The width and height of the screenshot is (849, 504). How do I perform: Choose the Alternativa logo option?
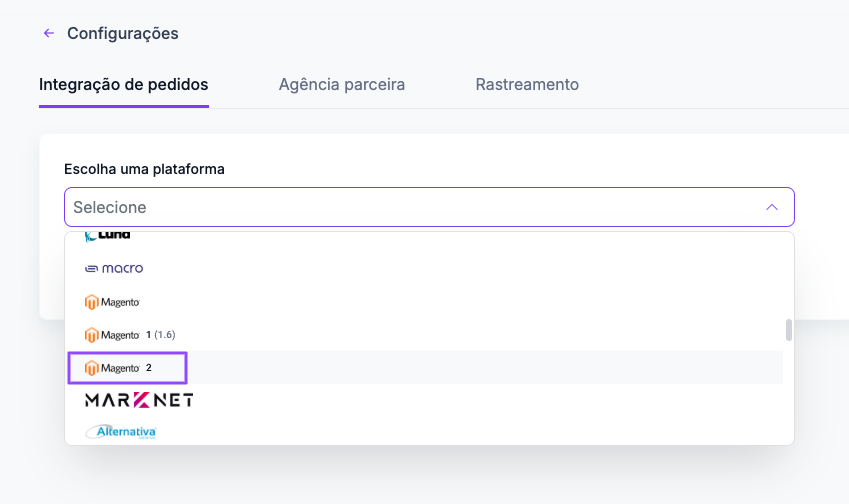(121, 432)
